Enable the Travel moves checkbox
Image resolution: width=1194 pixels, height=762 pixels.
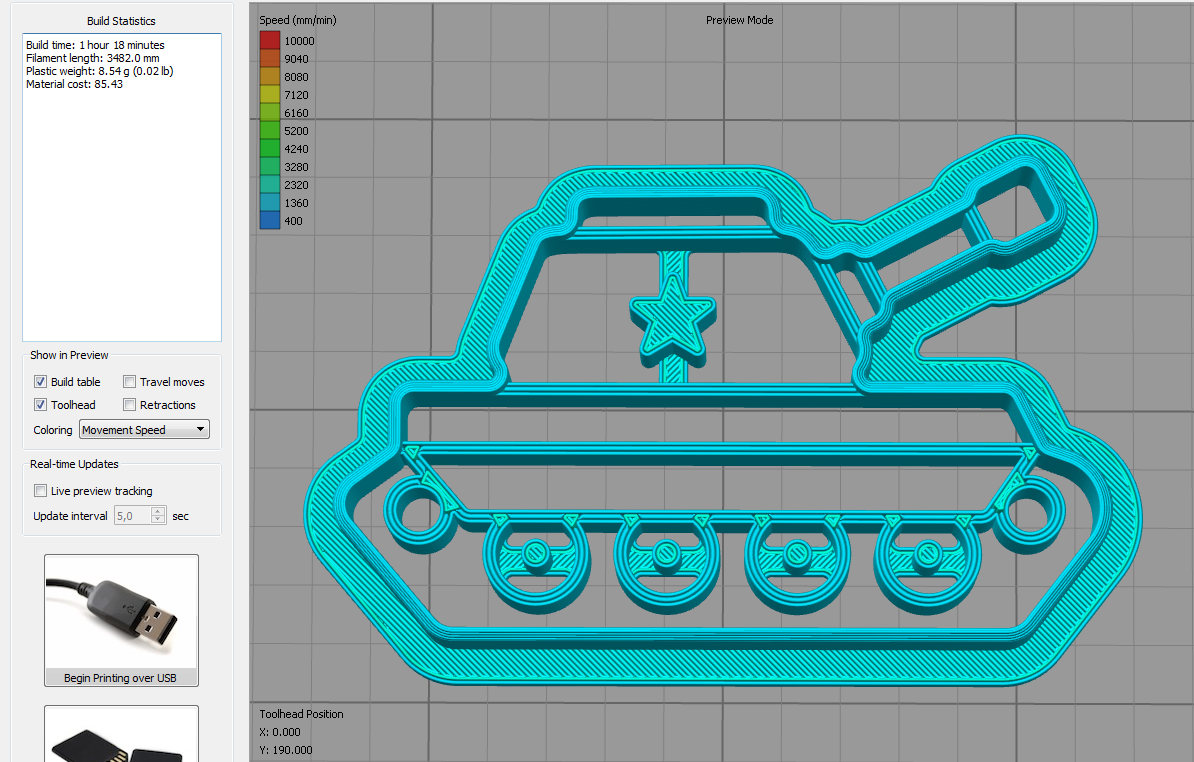tap(129, 381)
